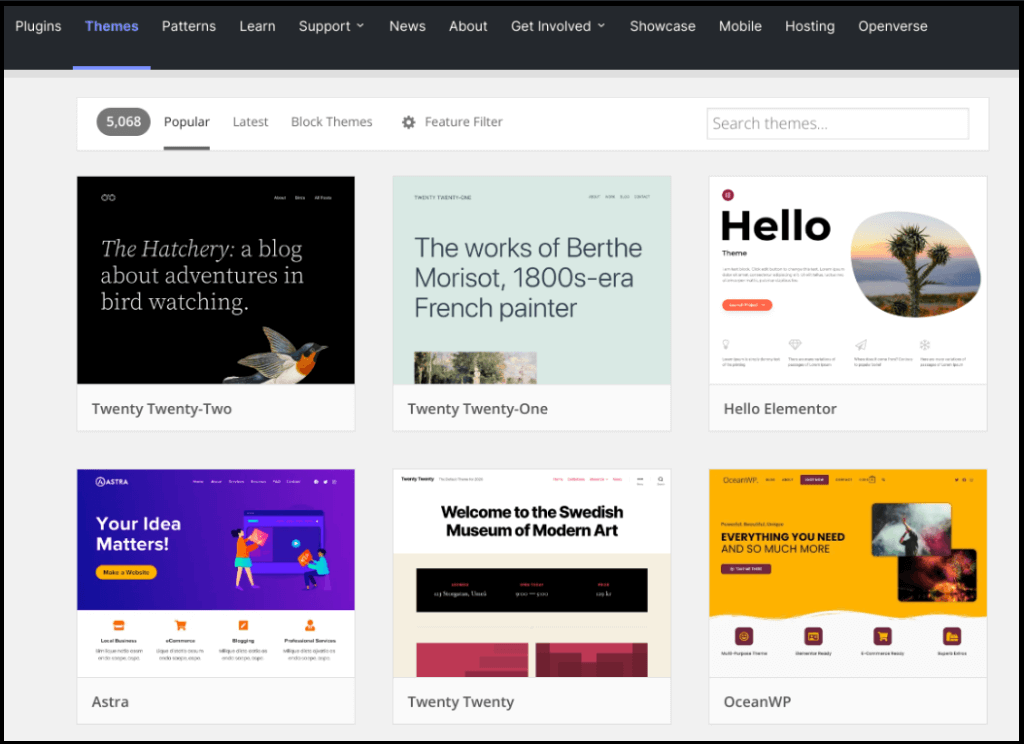This screenshot has width=1024, height=744.
Task: Open the Hosting link
Action: [810, 26]
